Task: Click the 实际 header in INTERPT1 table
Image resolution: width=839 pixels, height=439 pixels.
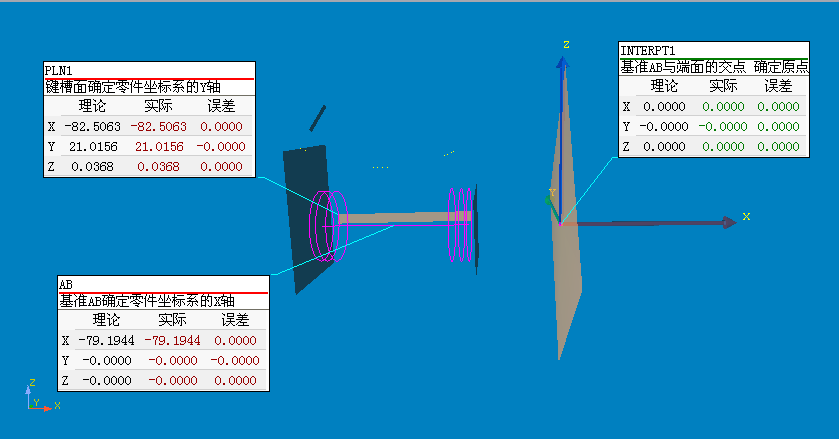Action: point(723,86)
